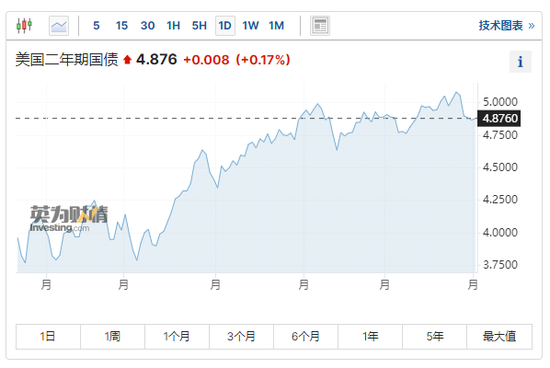Switch to candlestick chart view
550x368 pixels.
(x=24, y=26)
